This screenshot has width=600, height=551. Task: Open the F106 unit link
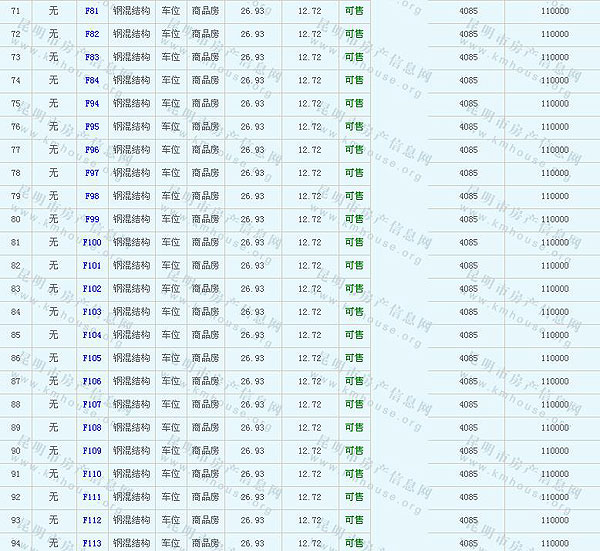(x=91, y=381)
